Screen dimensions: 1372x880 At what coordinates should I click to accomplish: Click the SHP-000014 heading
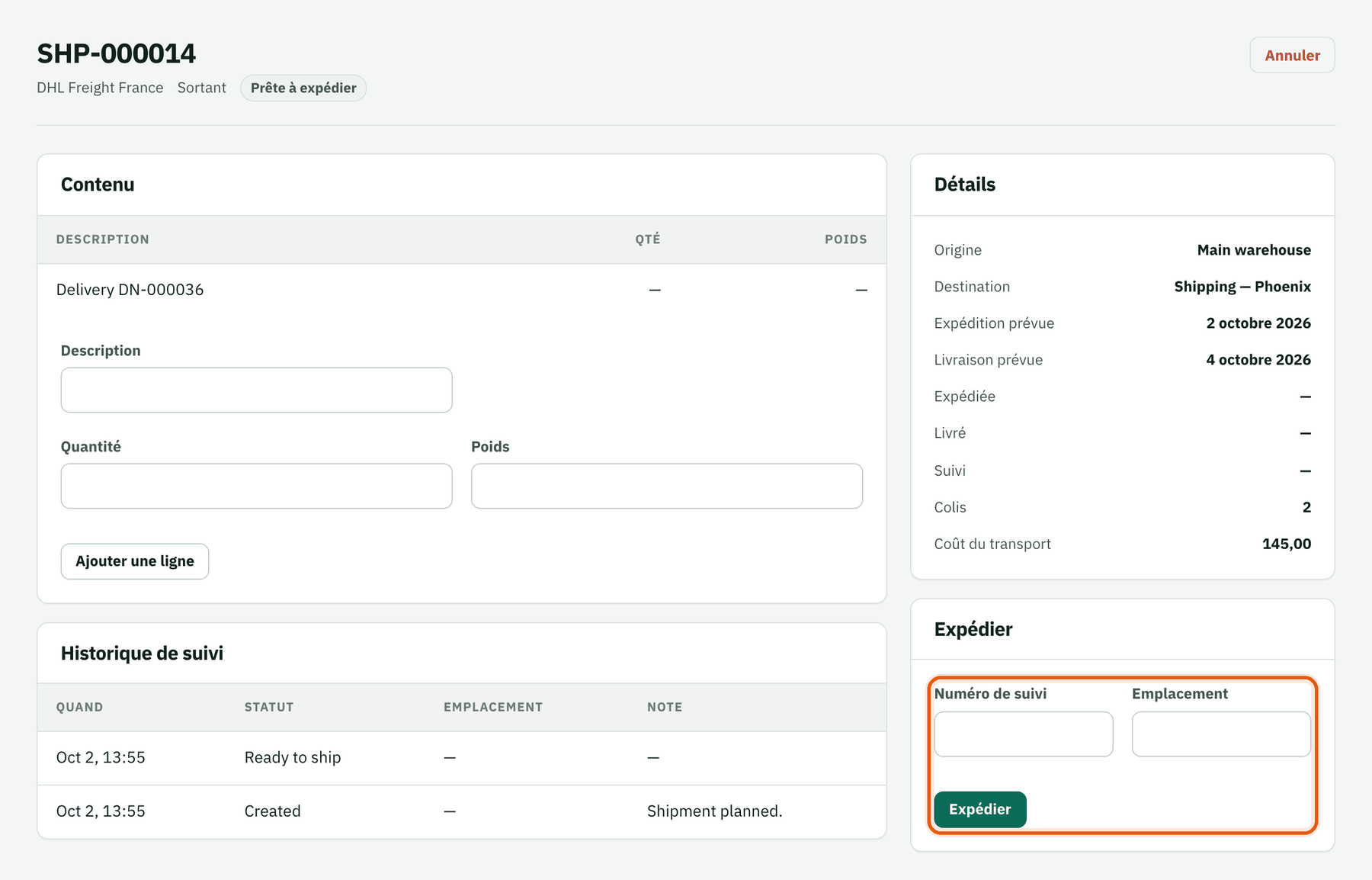click(x=117, y=53)
